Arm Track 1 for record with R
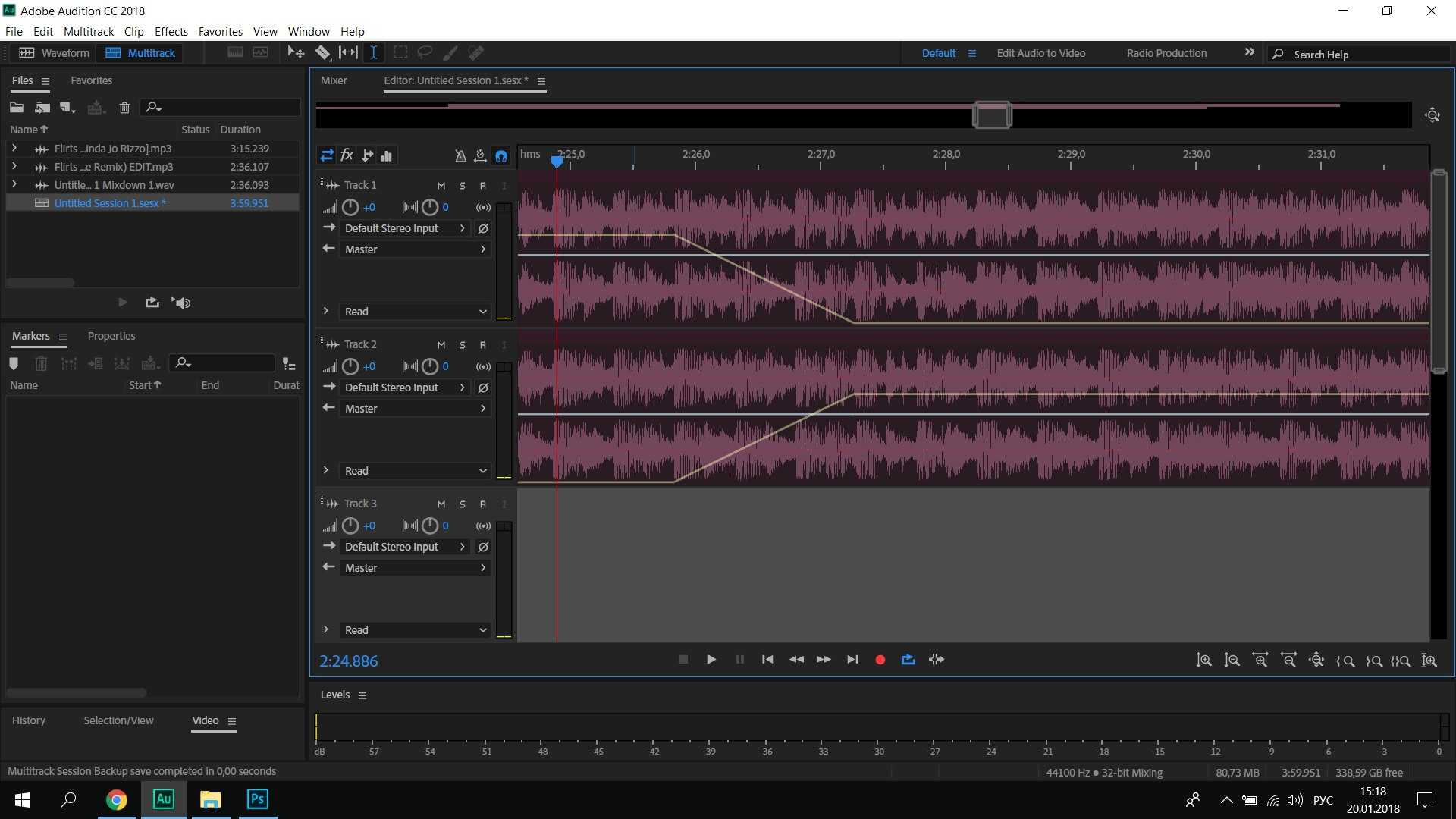1456x819 pixels. 482,186
